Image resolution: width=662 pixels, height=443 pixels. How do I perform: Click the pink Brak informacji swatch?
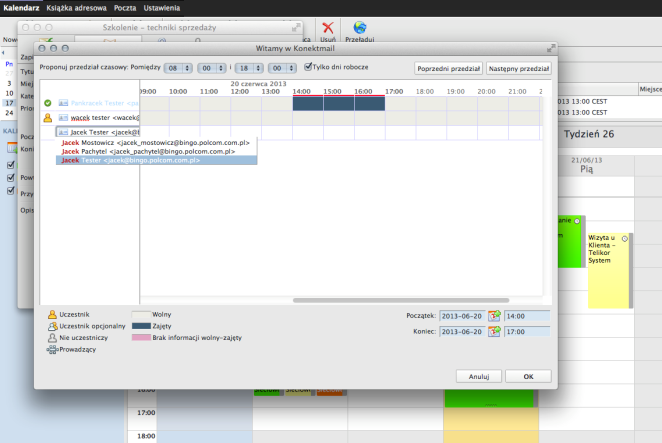coord(141,337)
